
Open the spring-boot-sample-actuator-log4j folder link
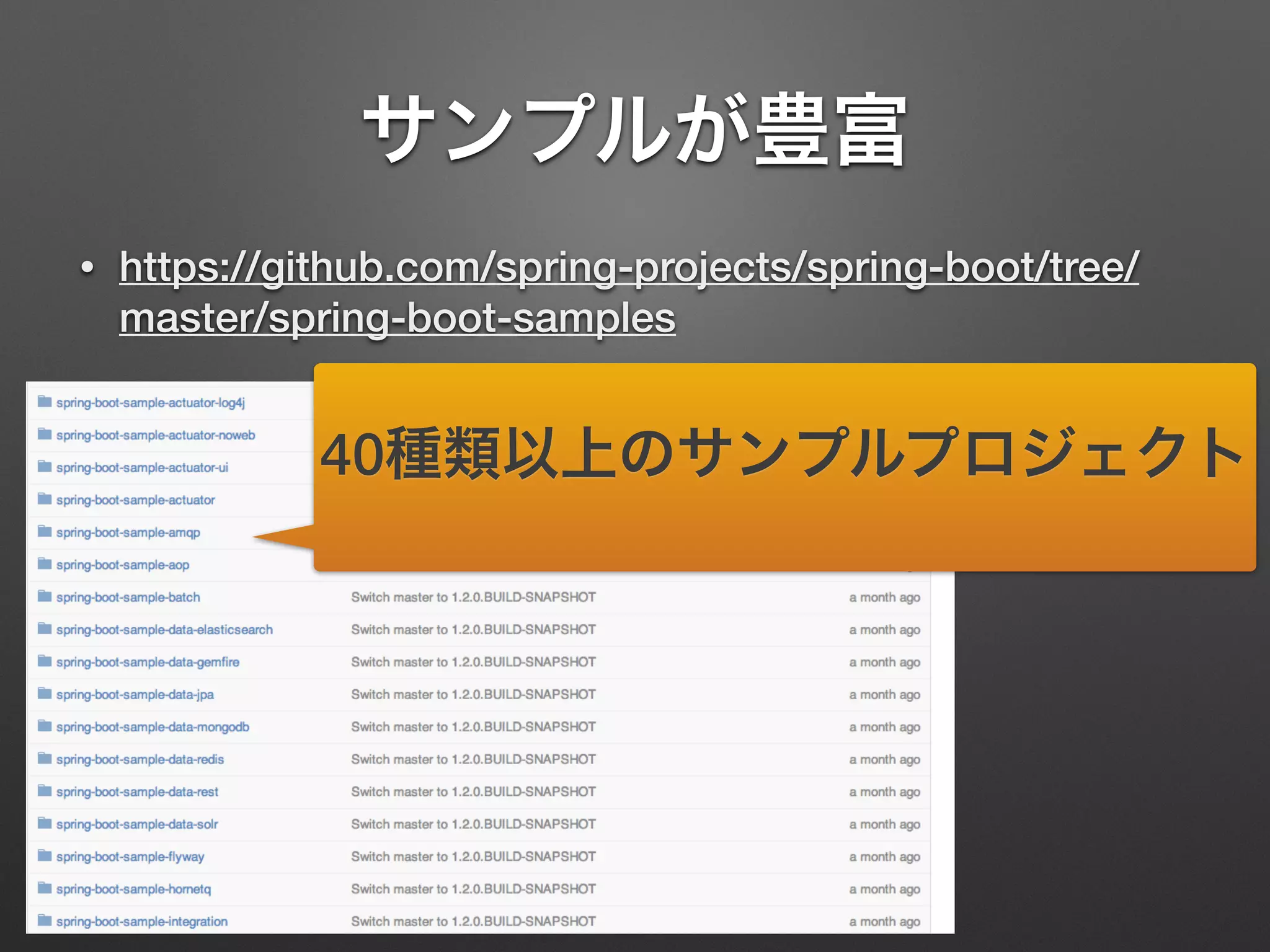pyautogui.click(x=151, y=403)
